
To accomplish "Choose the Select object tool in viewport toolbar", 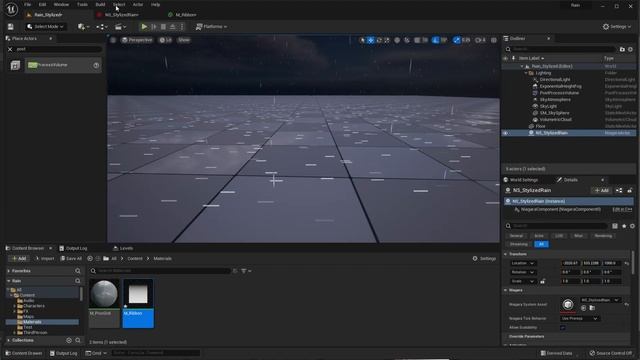I will click(362, 40).
